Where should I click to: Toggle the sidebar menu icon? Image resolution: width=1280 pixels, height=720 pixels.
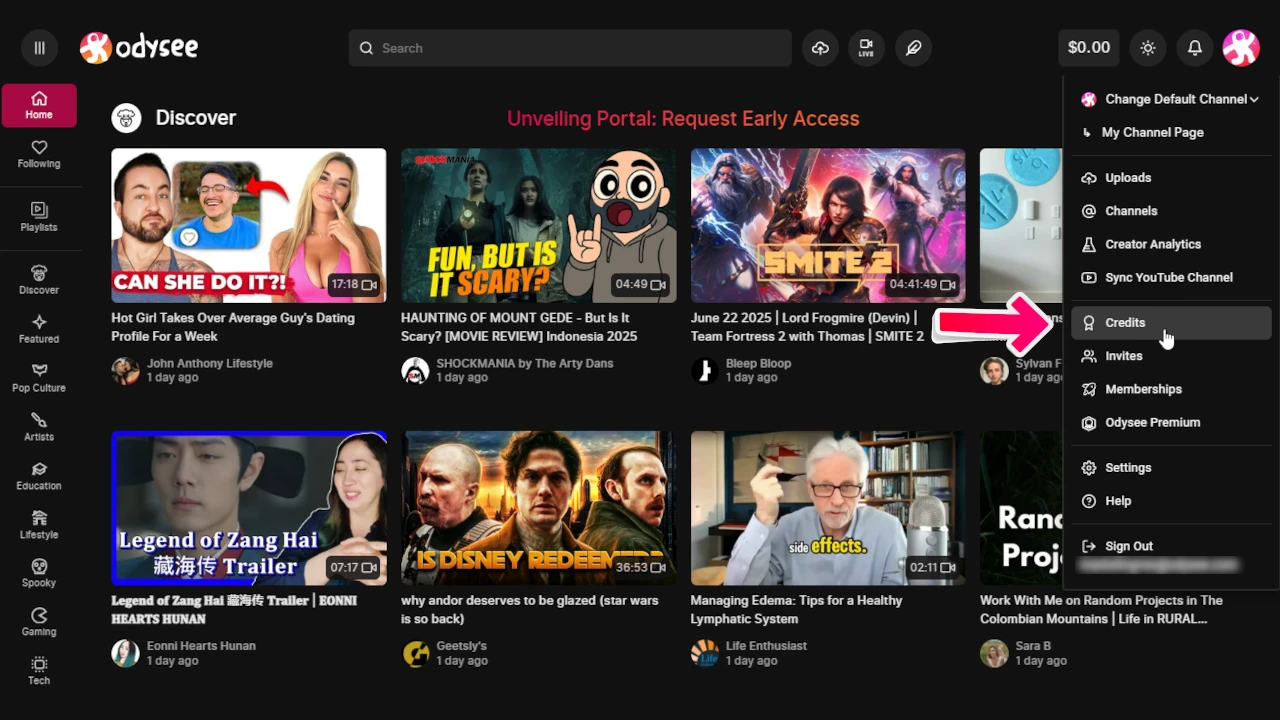coord(39,47)
